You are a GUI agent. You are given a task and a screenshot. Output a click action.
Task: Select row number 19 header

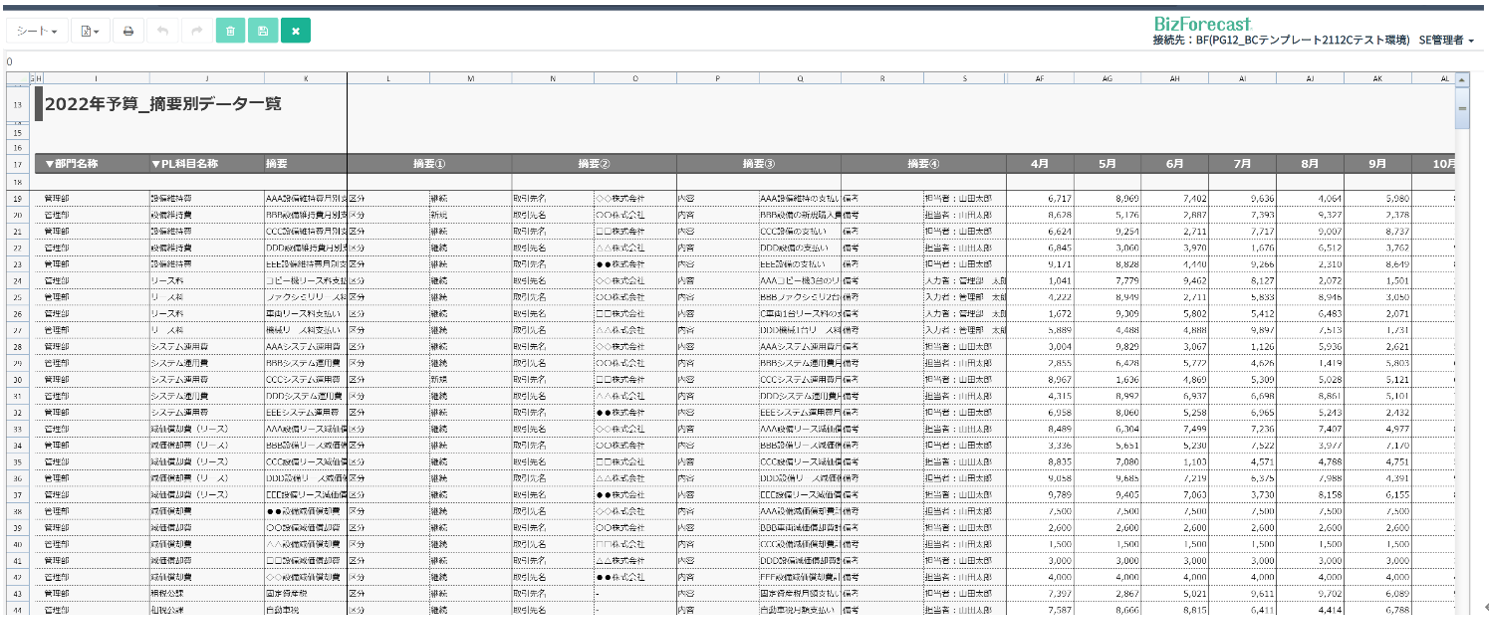(17, 199)
